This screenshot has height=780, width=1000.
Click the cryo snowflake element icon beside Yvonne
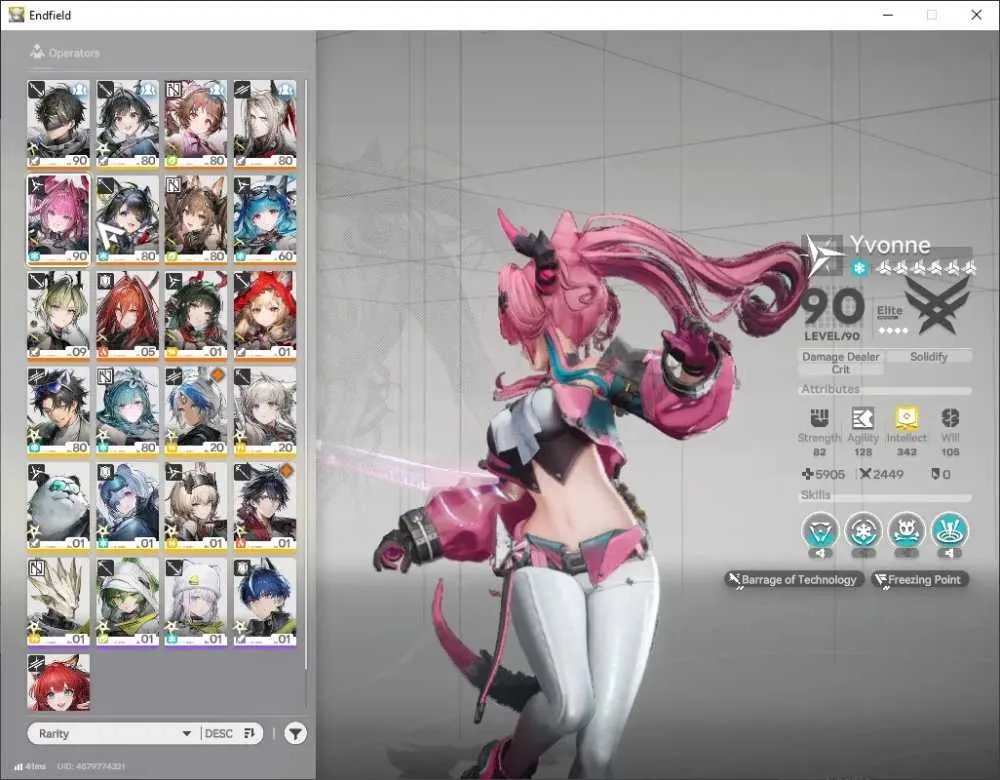[859, 268]
